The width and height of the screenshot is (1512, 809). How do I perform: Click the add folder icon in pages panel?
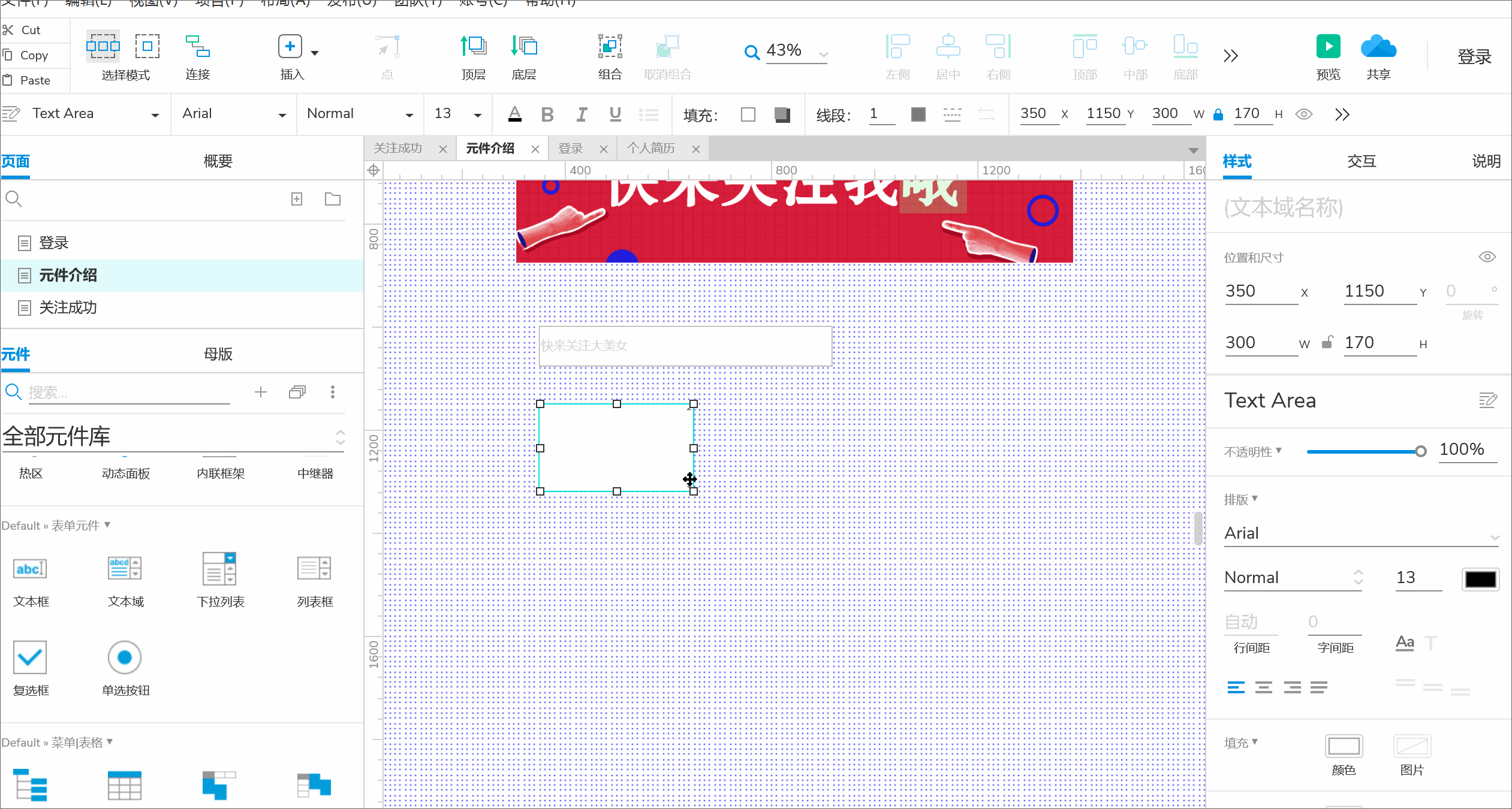click(x=333, y=199)
